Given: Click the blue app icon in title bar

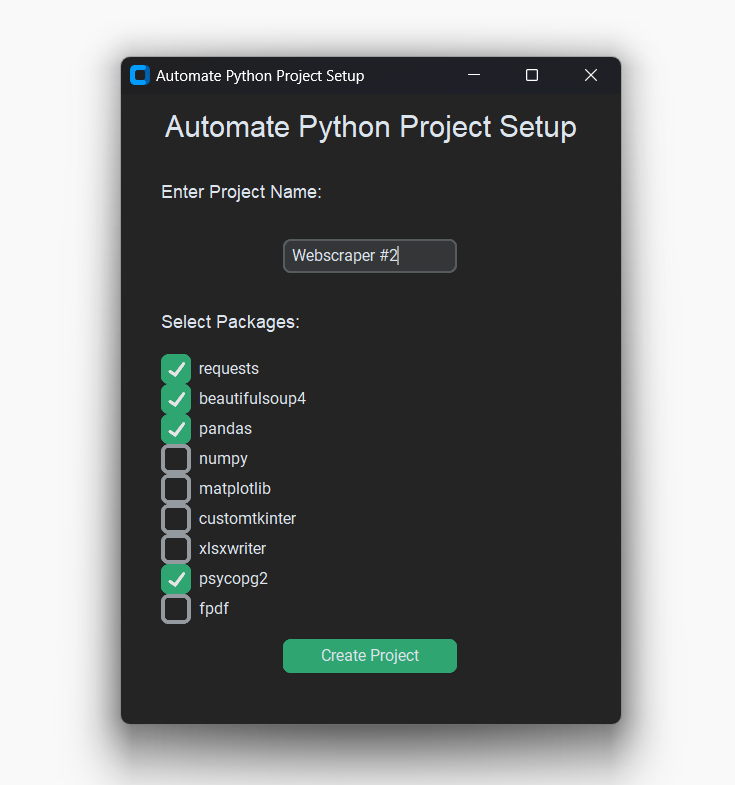Looking at the screenshot, I should pyautogui.click(x=140, y=76).
